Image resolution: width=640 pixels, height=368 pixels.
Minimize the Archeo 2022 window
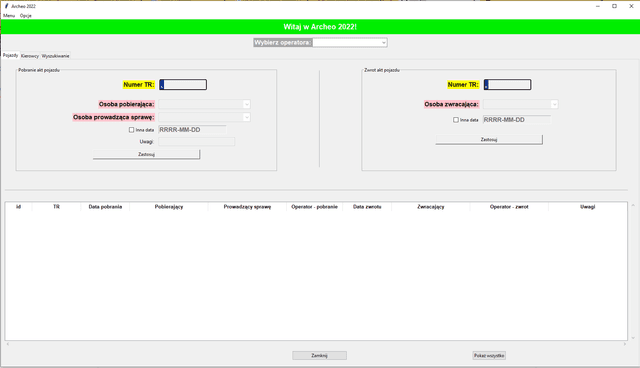pyautogui.click(x=598, y=6)
